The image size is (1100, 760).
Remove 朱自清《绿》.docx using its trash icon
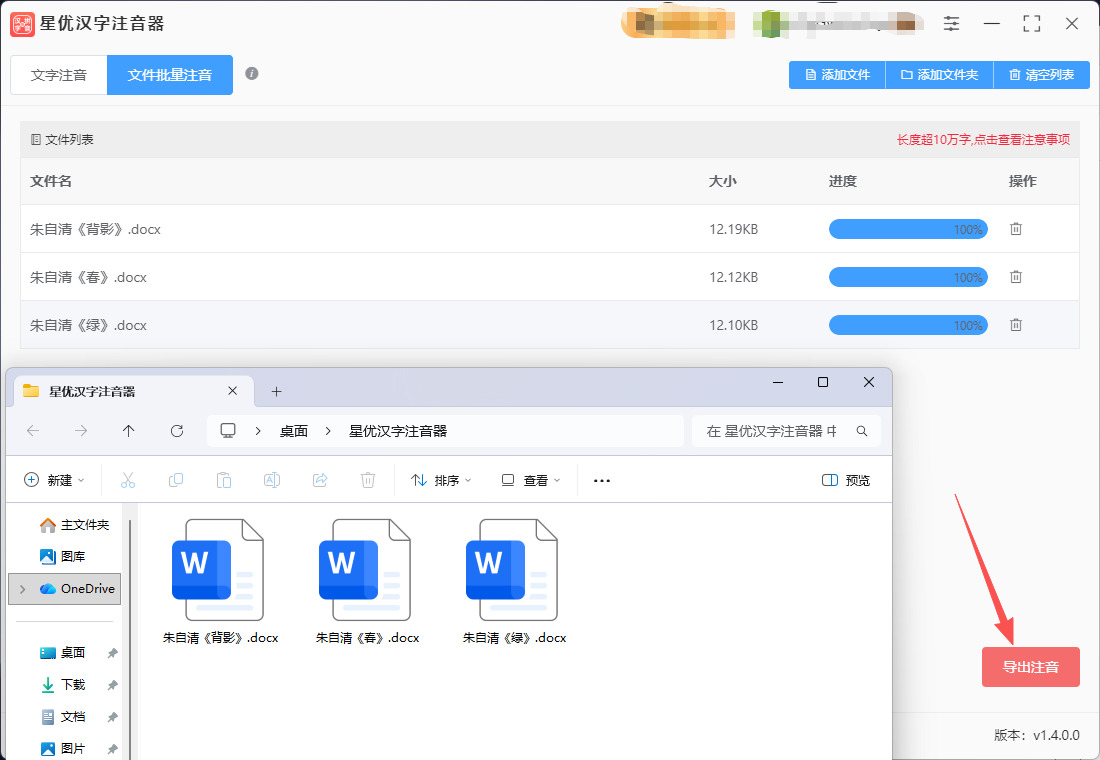click(1016, 325)
